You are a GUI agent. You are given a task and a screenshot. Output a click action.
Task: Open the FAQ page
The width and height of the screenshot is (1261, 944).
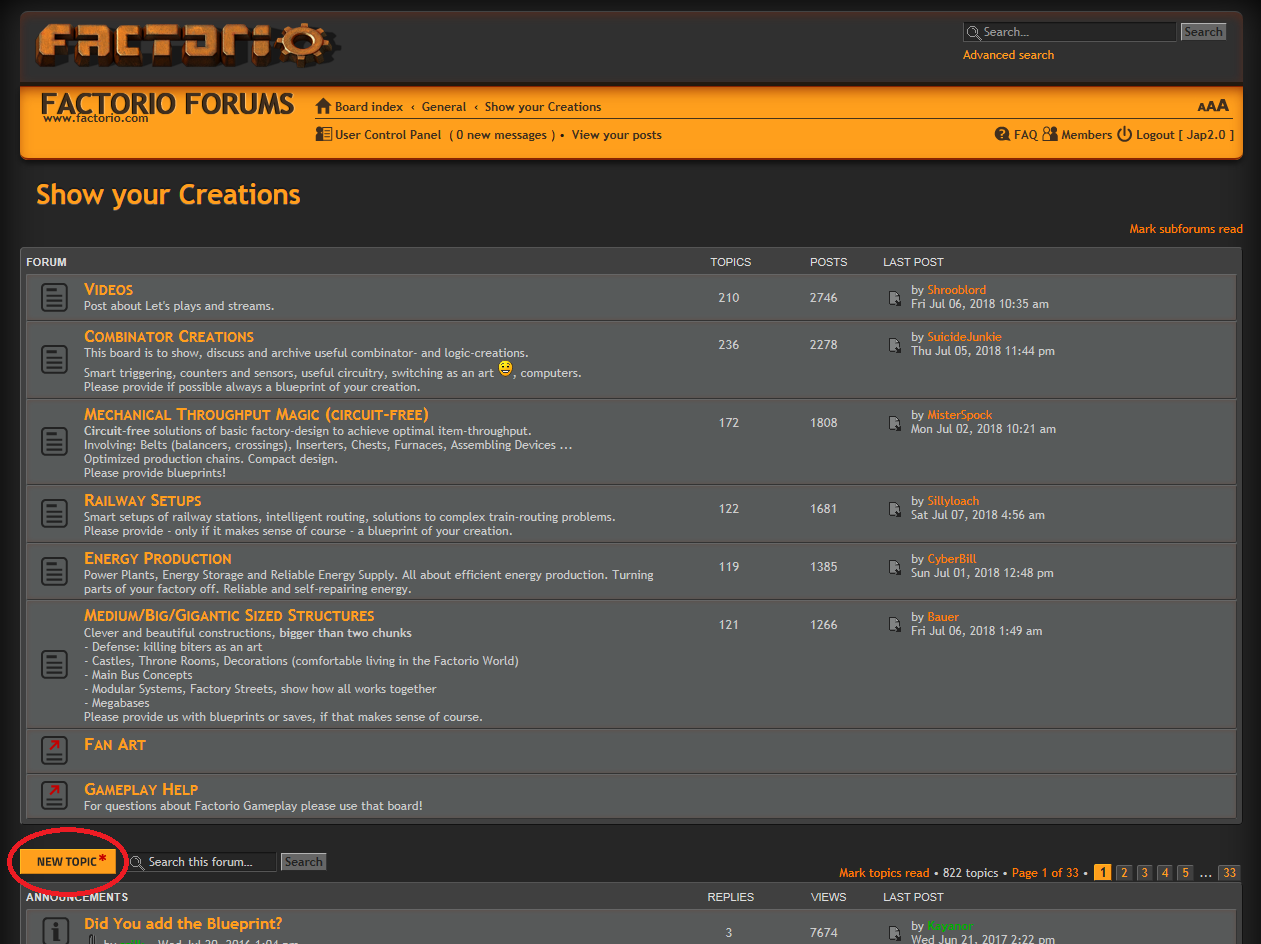[x=1026, y=135]
